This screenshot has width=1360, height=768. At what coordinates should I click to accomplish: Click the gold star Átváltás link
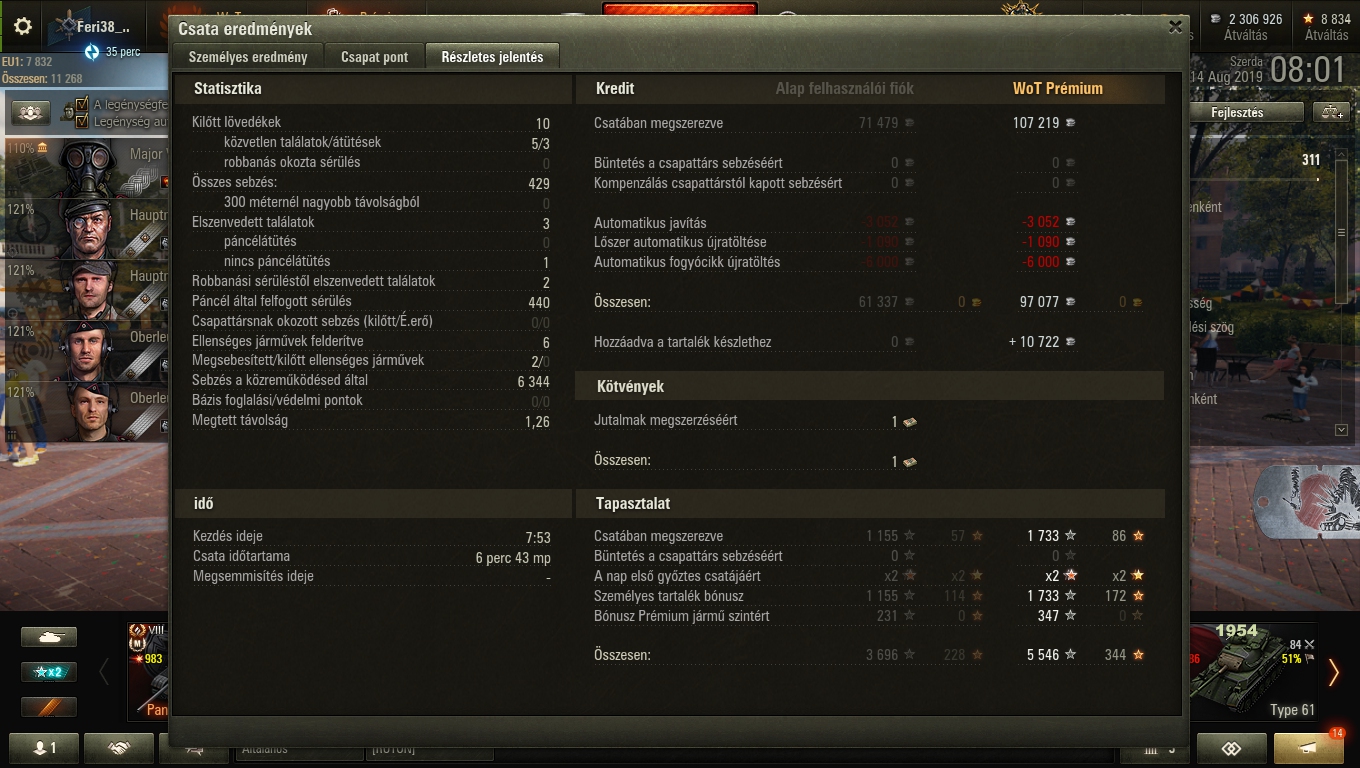[1326, 35]
